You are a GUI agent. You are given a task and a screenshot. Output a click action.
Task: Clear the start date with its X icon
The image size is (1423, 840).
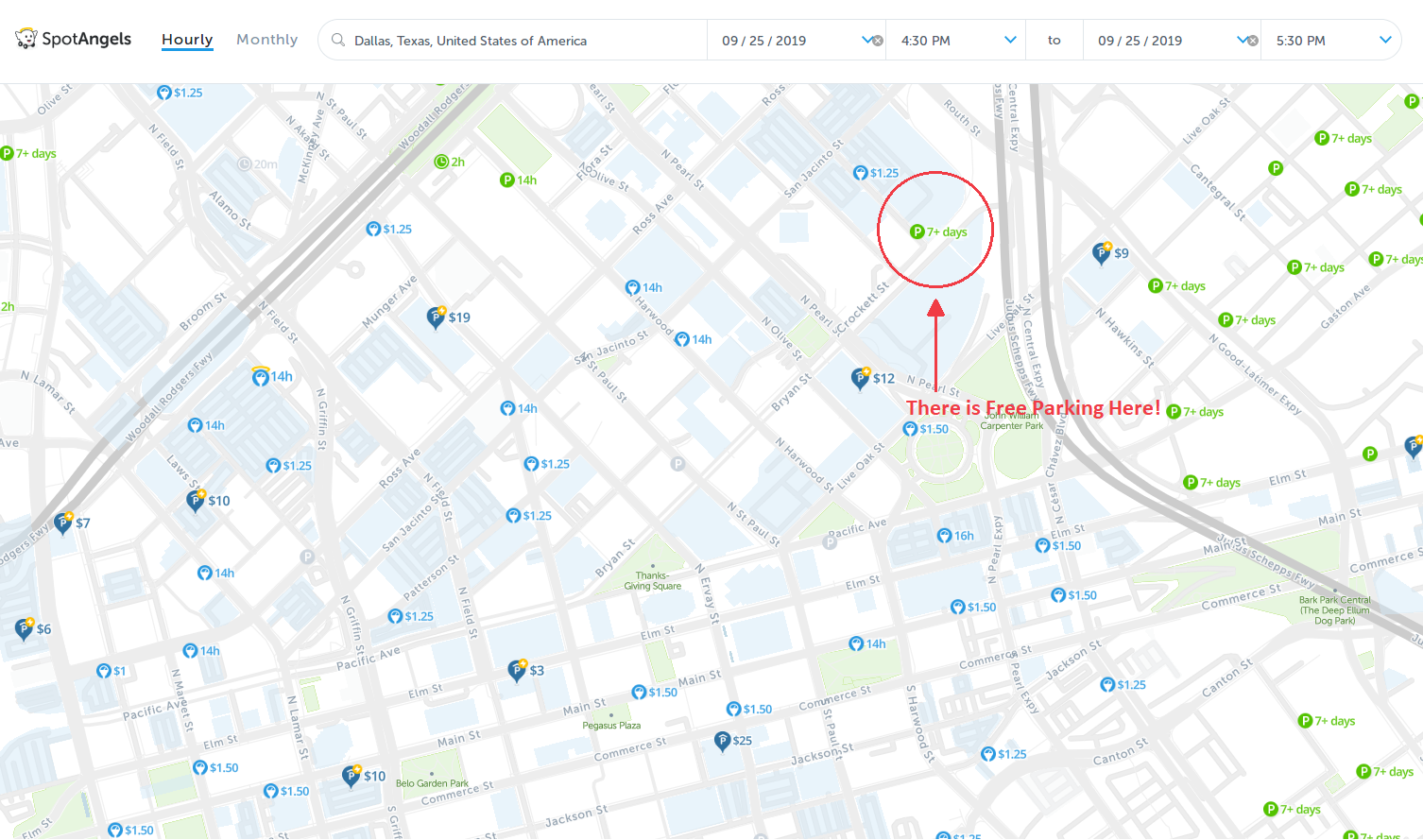(x=878, y=41)
